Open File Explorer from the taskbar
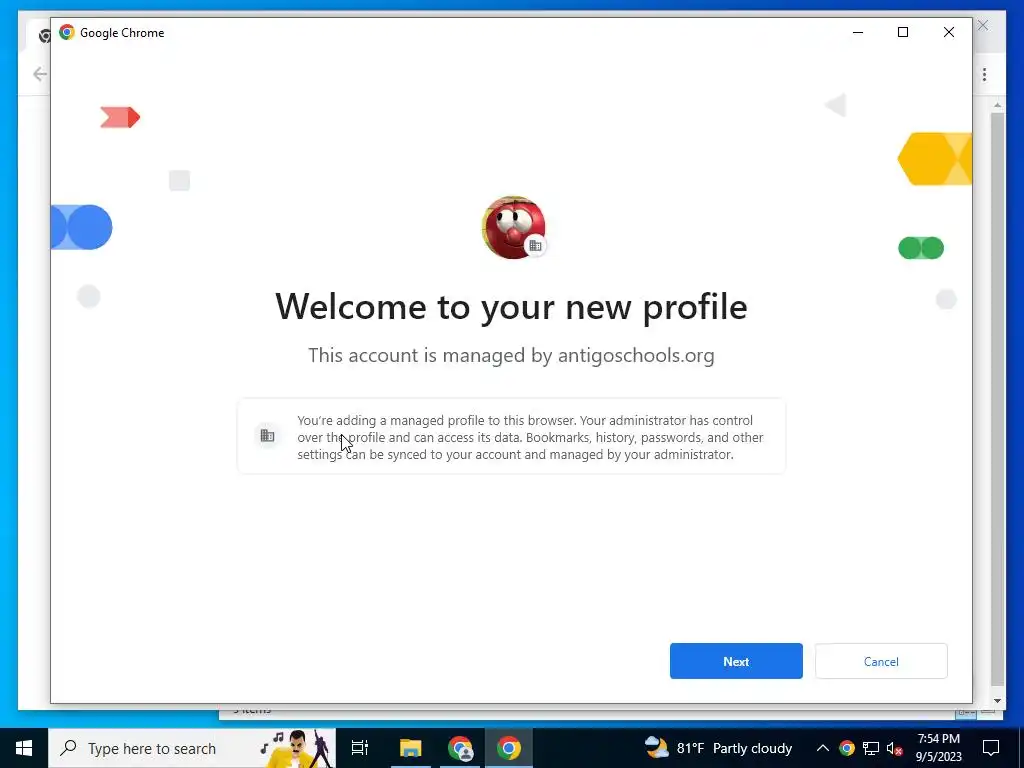Screen dimensions: 1024x768 coord(411,748)
